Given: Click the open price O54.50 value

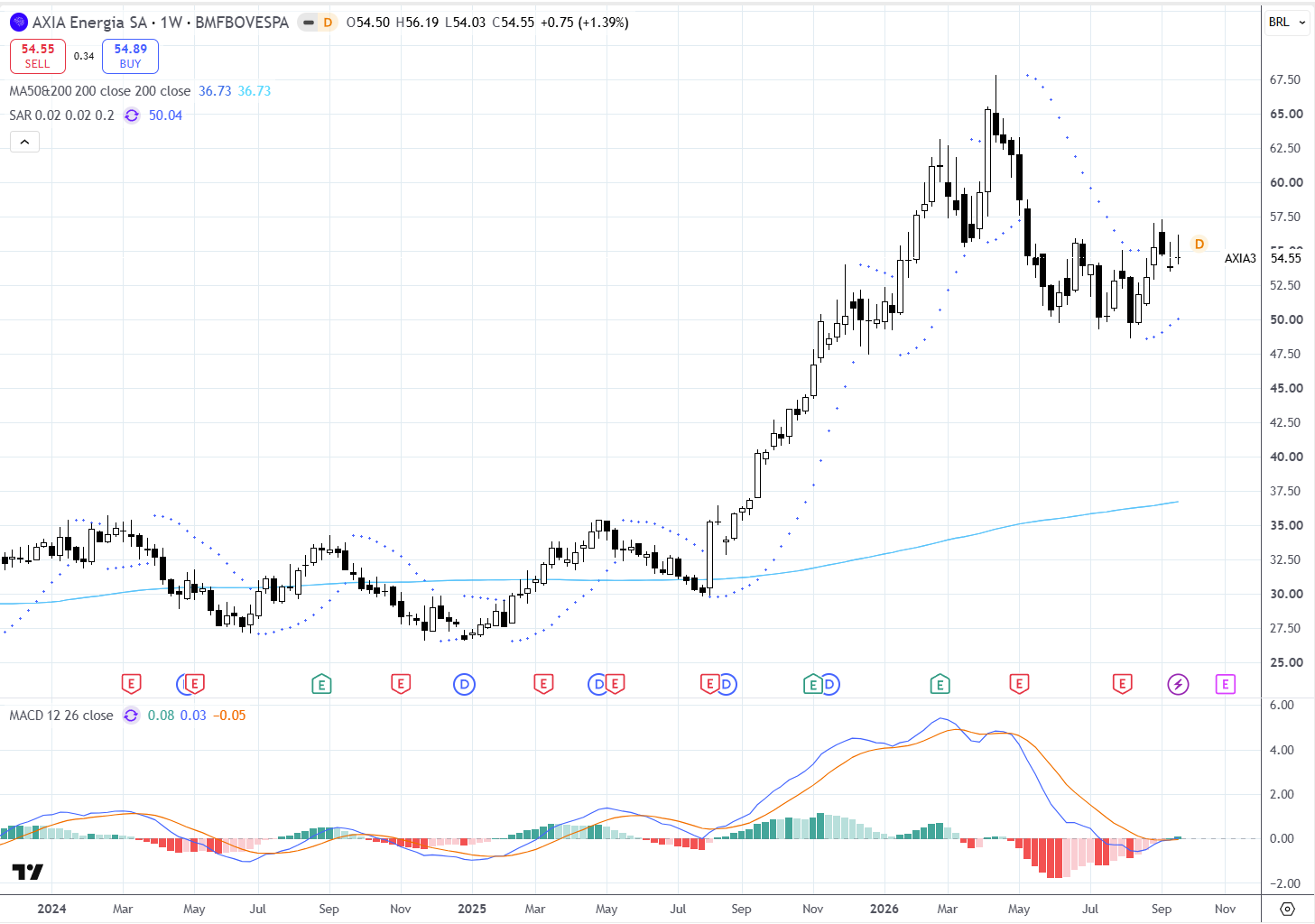Looking at the screenshot, I should point(368,23).
